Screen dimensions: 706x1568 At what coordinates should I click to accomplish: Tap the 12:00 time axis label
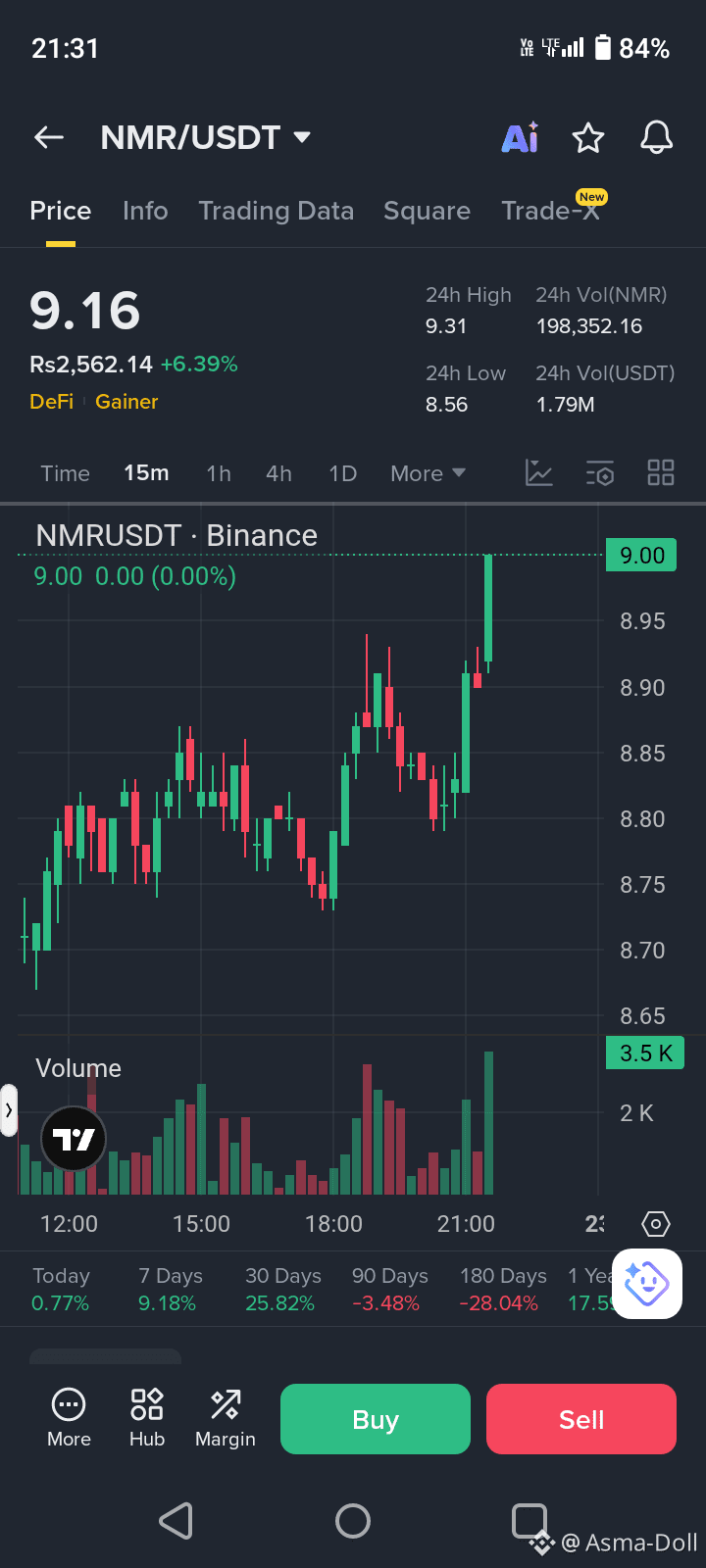pyautogui.click(x=69, y=1224)
